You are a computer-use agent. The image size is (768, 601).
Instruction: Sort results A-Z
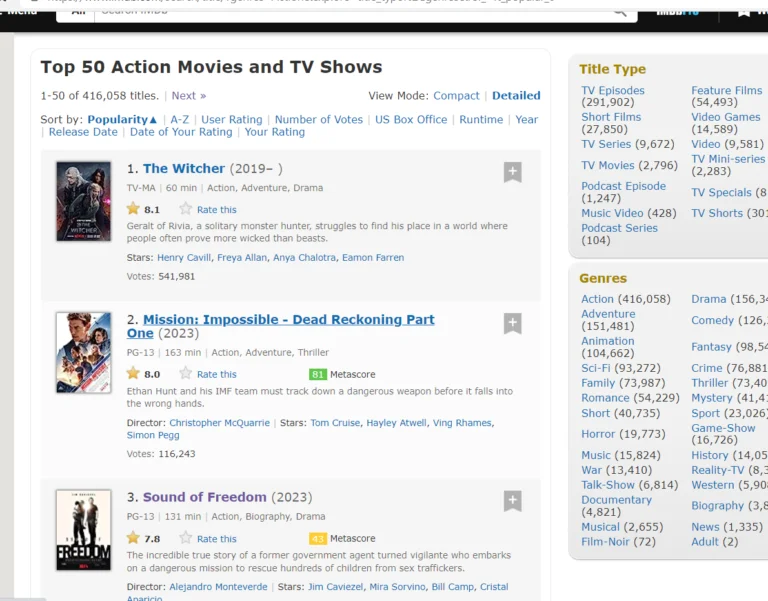180,120
